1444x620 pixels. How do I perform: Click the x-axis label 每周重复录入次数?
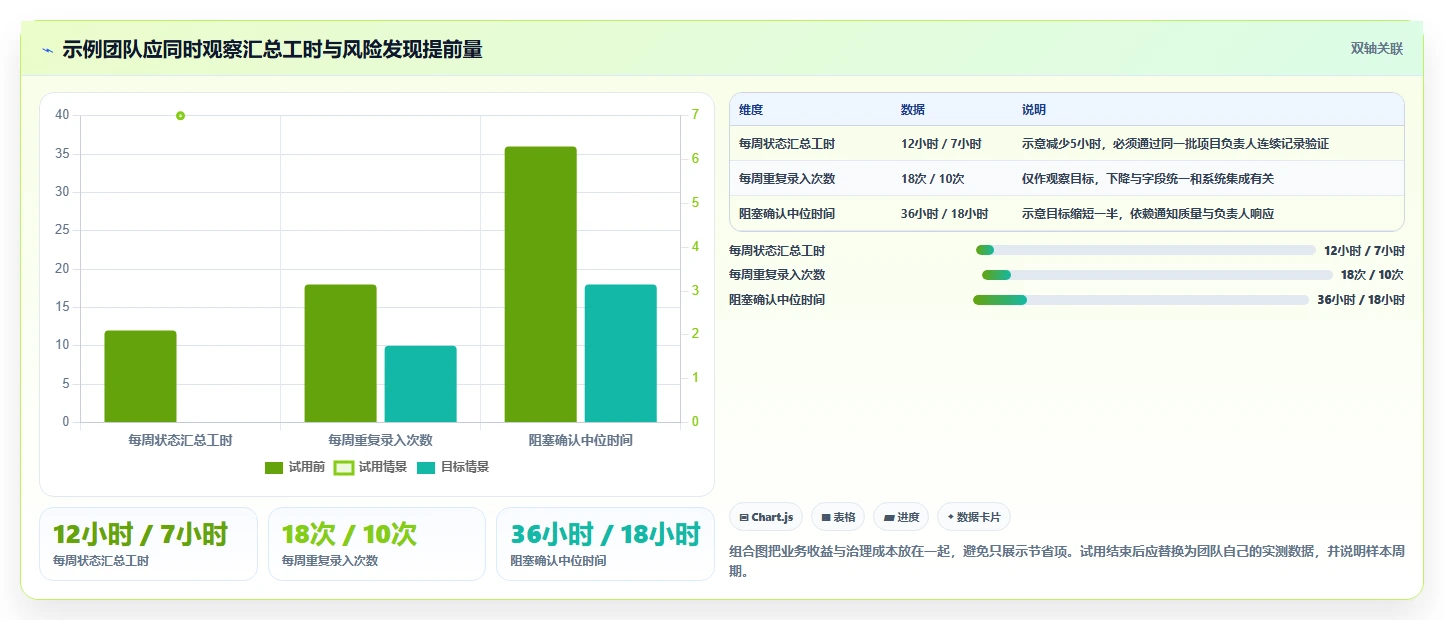(x=380, y=440)
